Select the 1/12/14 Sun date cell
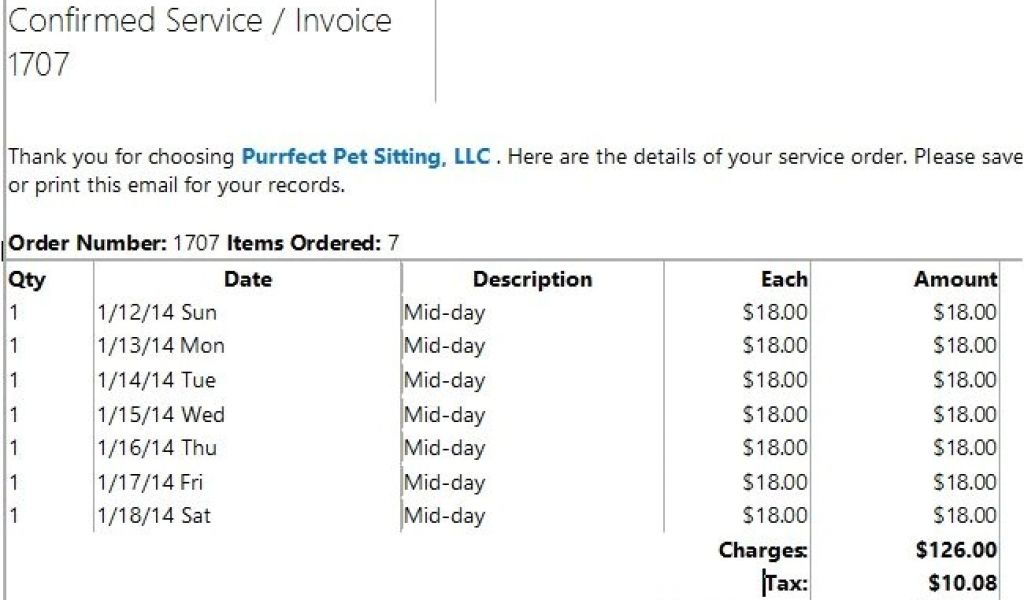Viewport: 1024px width, 600px height. click(157, 312)
